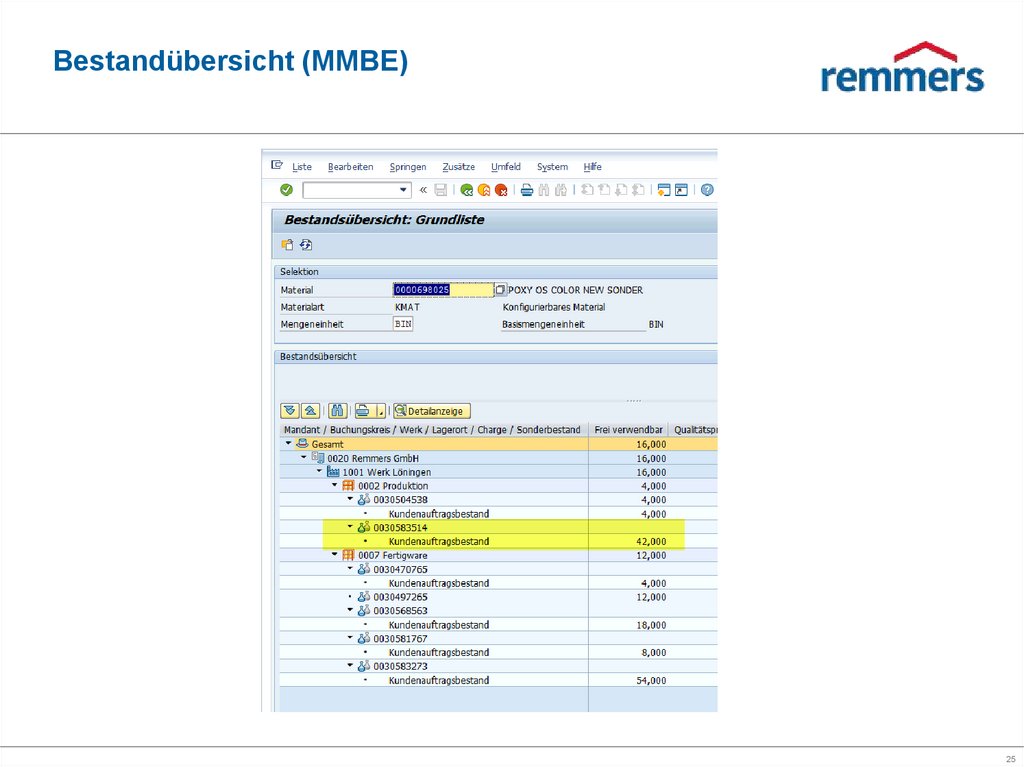Click the Exit session icon
The width and height of the screenshot is (1024, 767).
pos(485,190)
